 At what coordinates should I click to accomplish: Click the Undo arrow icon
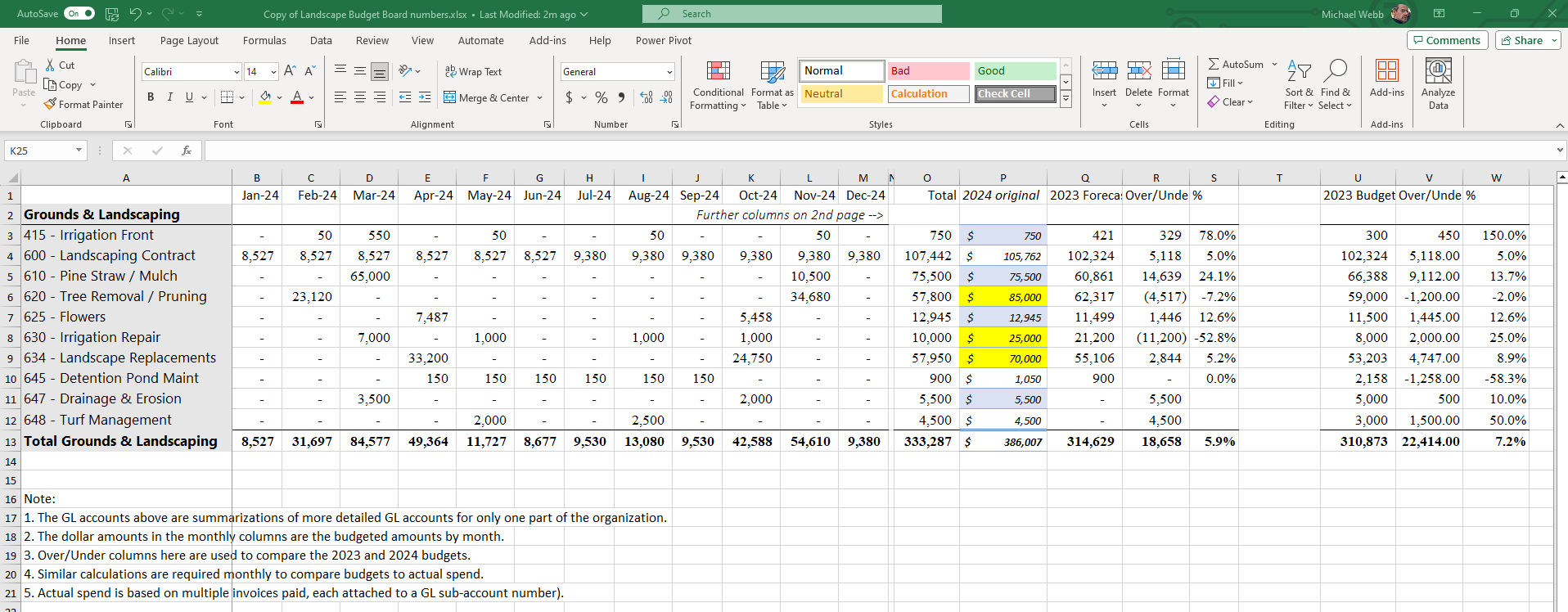click(x=135, y=14)
